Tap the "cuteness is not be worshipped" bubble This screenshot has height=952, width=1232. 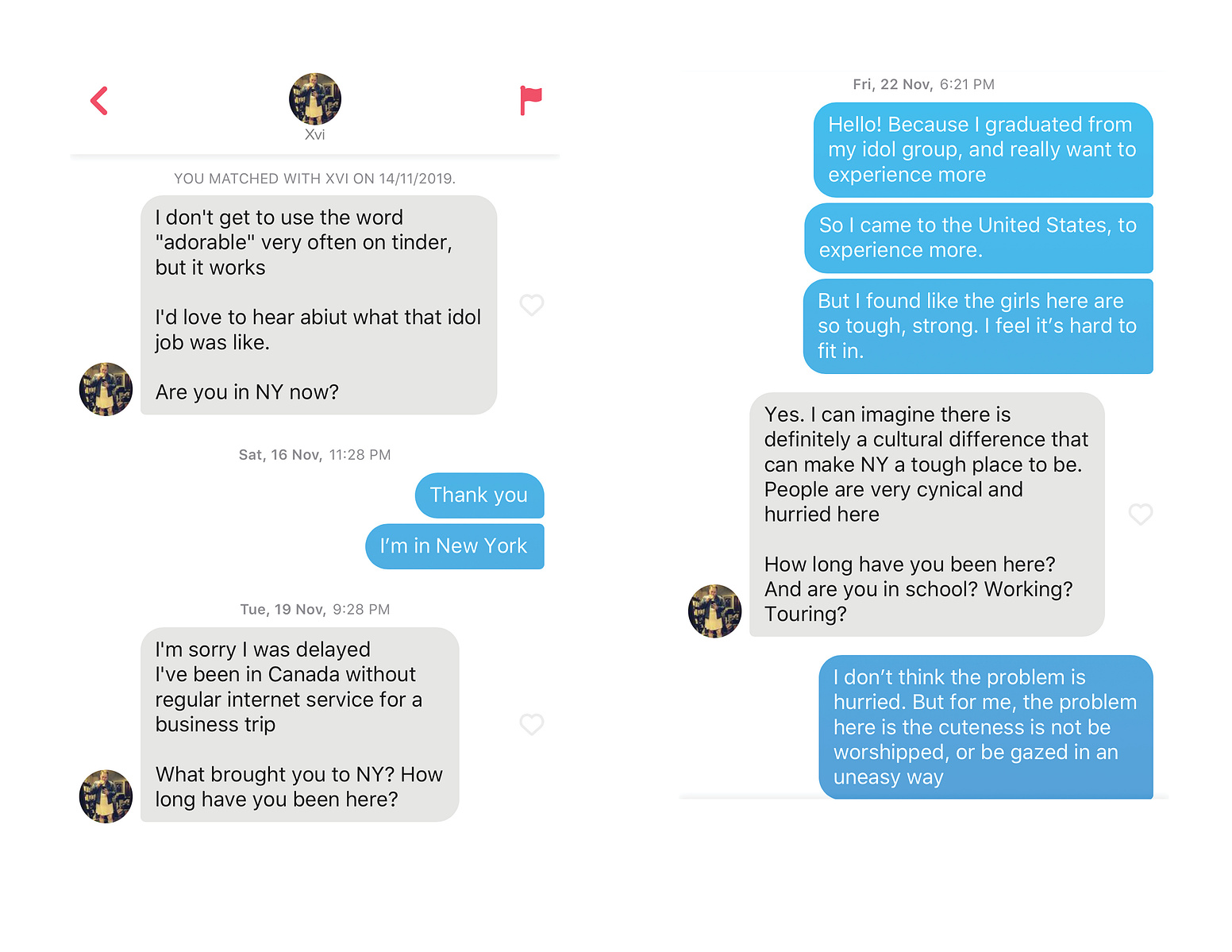pyautogui.click(x=986, y=727)
